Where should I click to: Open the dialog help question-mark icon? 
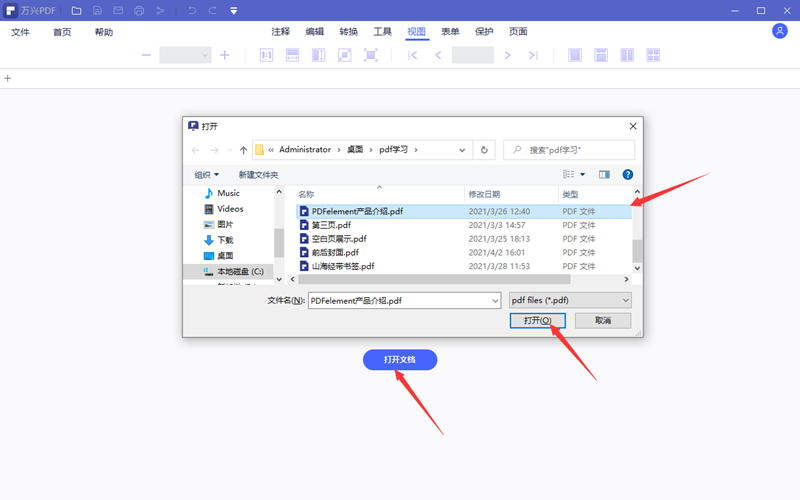click(628, 175)
